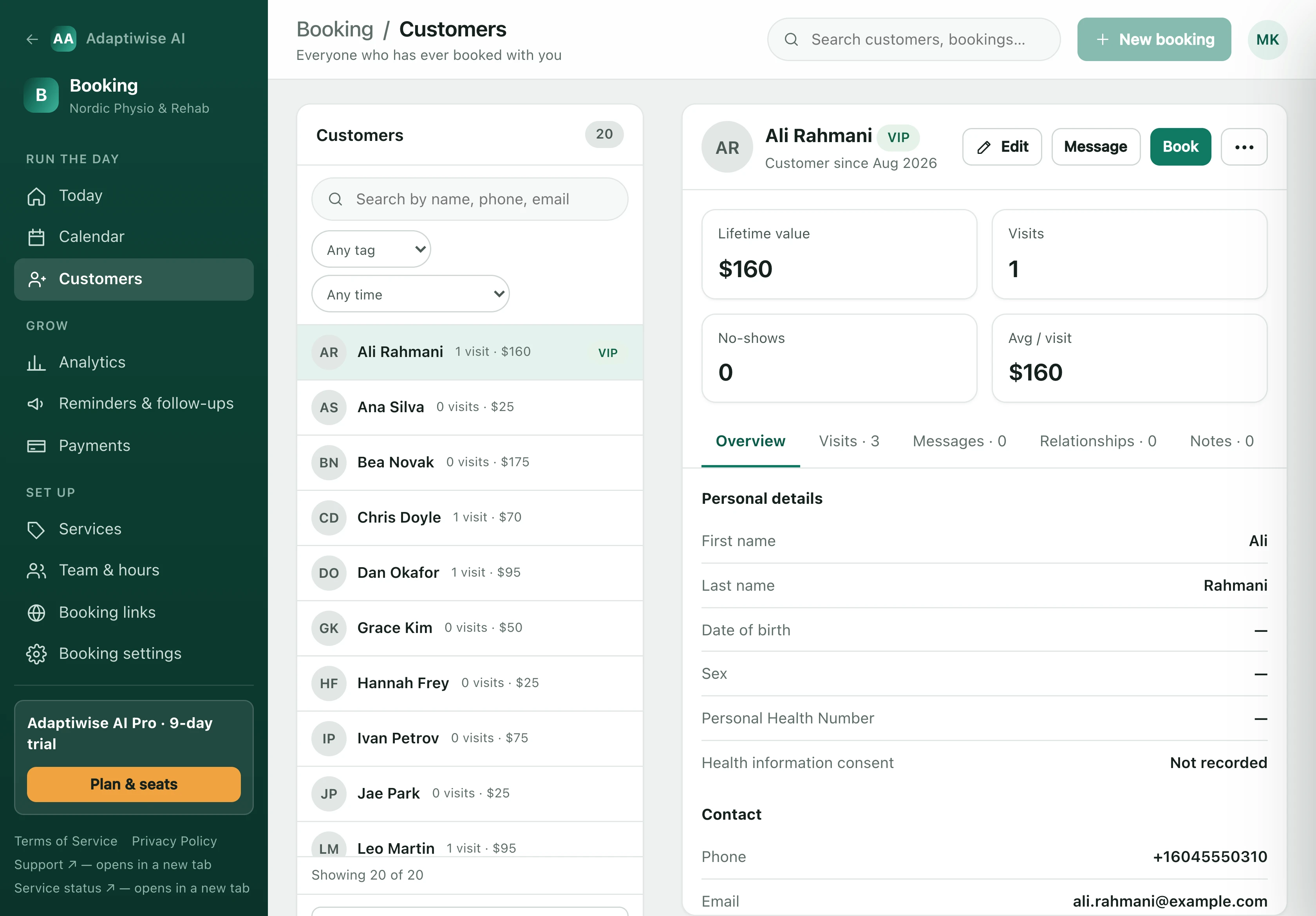Image resolution: width=1316 pixels, height=916 pixels.
Task: Open the Privacy Policy link
Action: tap(174, 841)
